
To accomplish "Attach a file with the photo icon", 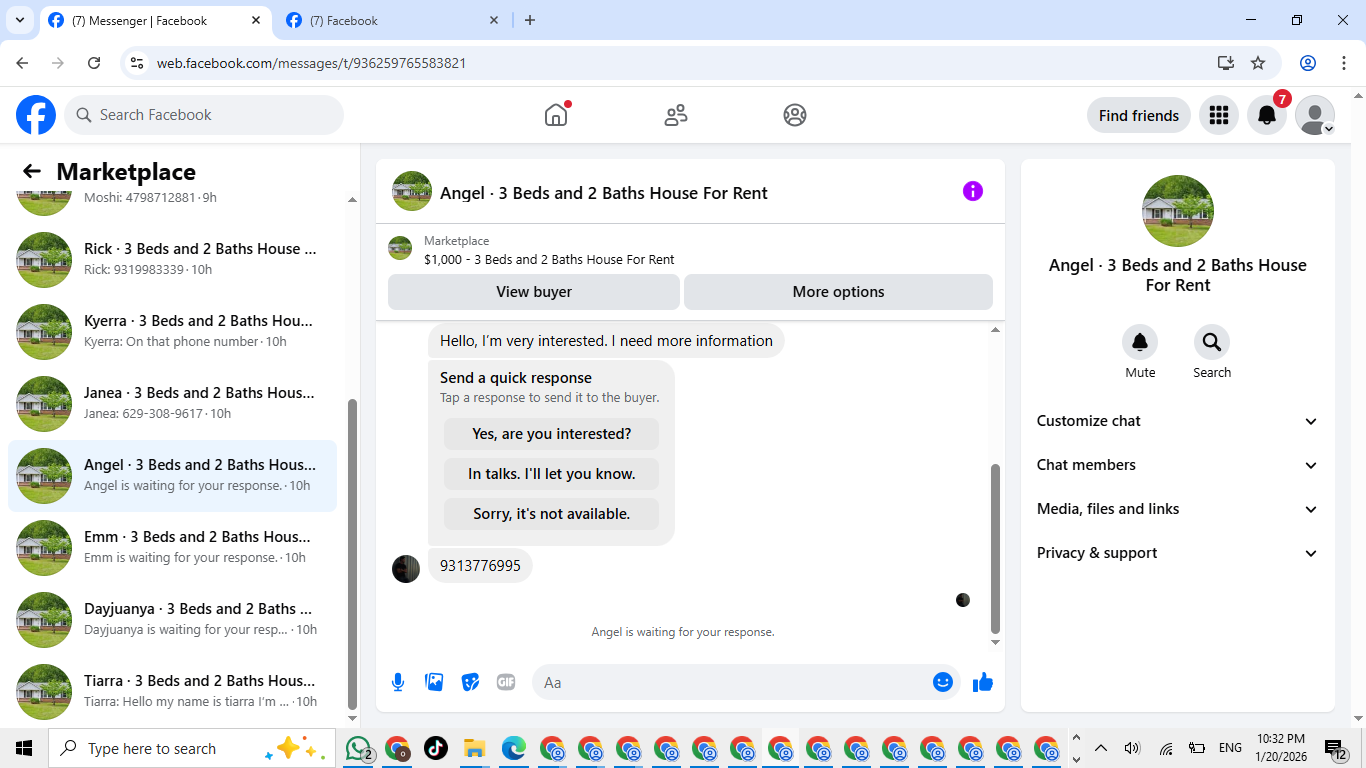I will [434, 682].
